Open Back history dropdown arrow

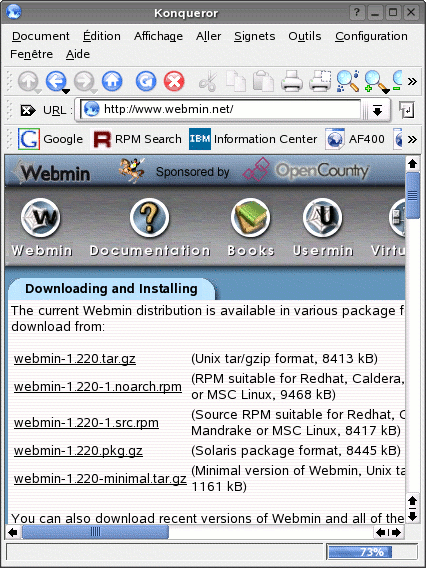click(66, 91)
